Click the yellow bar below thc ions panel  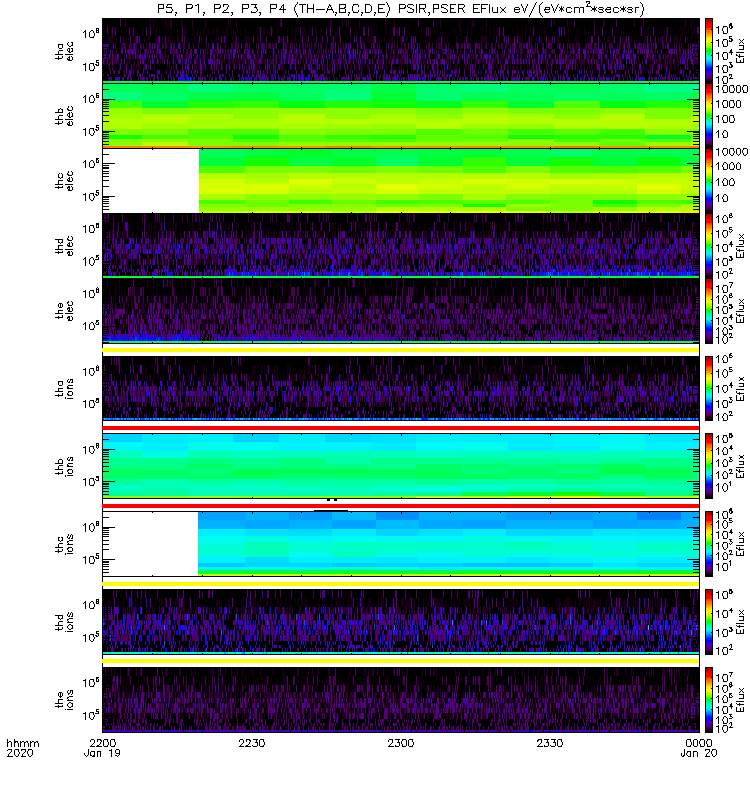pos(401,584)
